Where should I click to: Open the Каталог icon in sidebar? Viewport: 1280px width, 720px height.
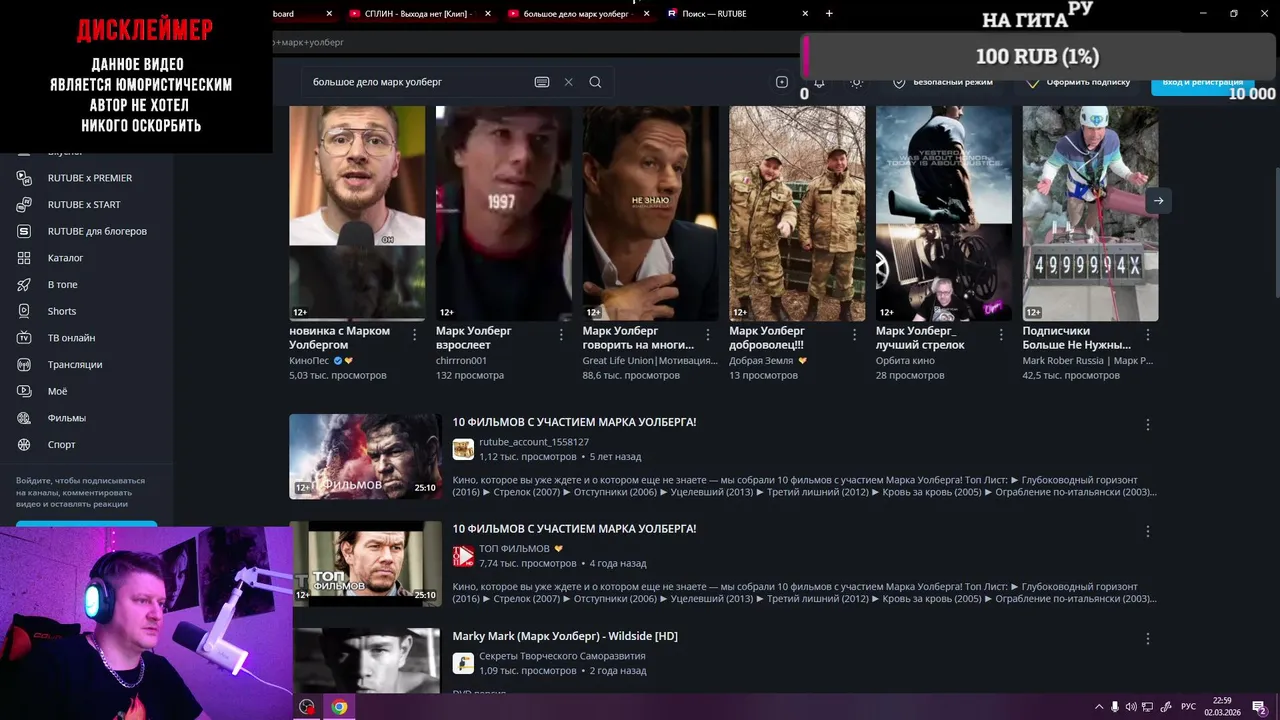click(x=25, y=258)
